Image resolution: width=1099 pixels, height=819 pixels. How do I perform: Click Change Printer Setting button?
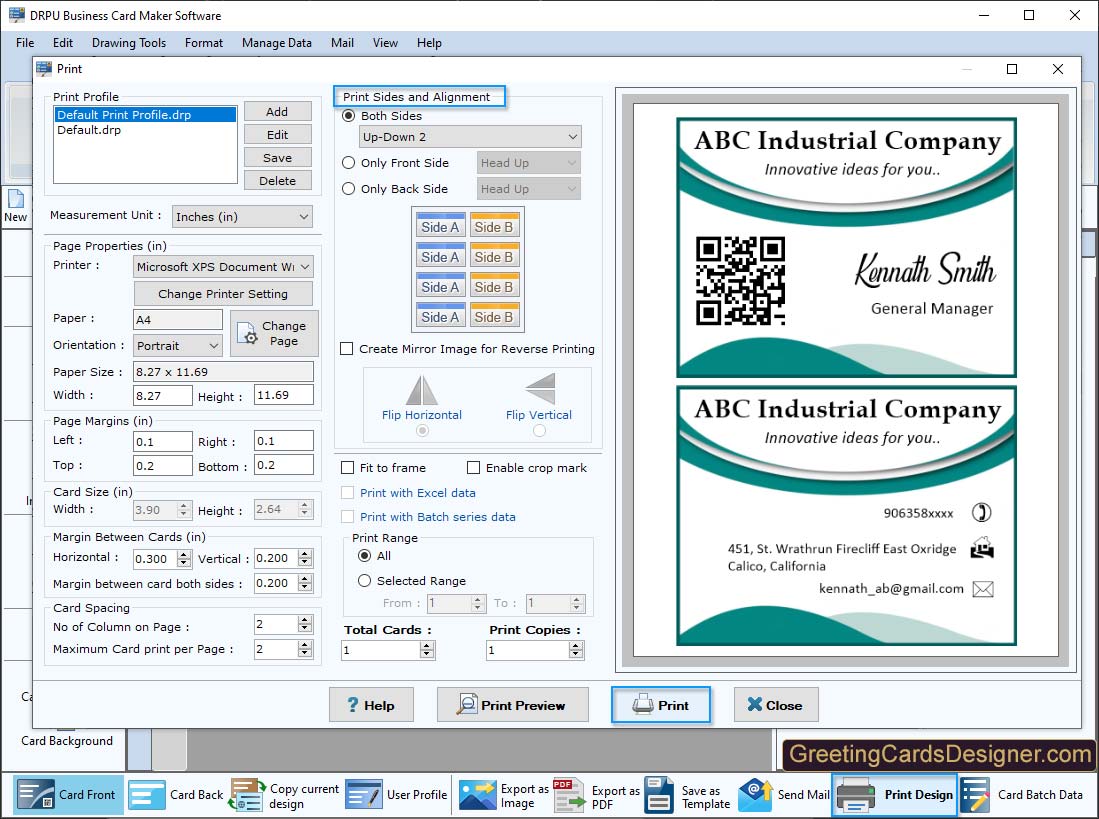pos(223,294)
